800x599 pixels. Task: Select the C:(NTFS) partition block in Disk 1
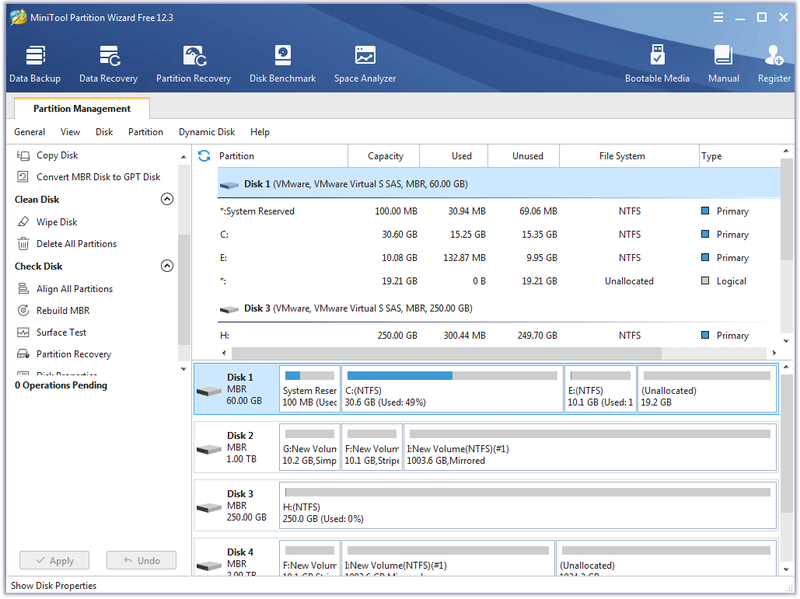(x=452, y=389)
